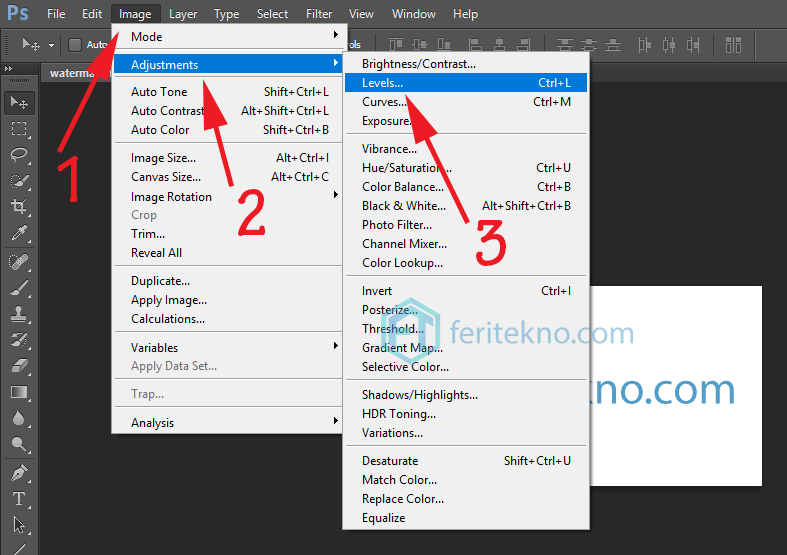The height and width of the screenshot is (555, 787).
Task: Click align left edges icon
Action: click(x=475, y=45)
